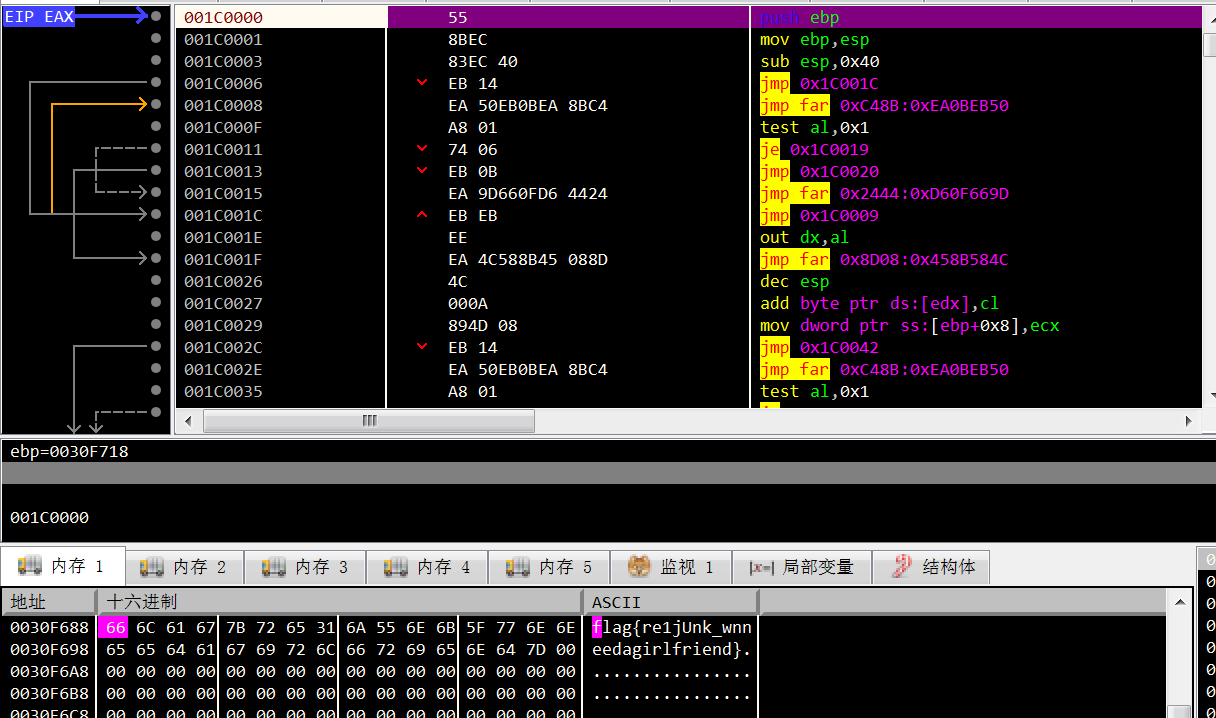Click opcode bytes 'EA 9D660FD6 4424'
This screenshot has height=718, width=1216.
(528, 193)
